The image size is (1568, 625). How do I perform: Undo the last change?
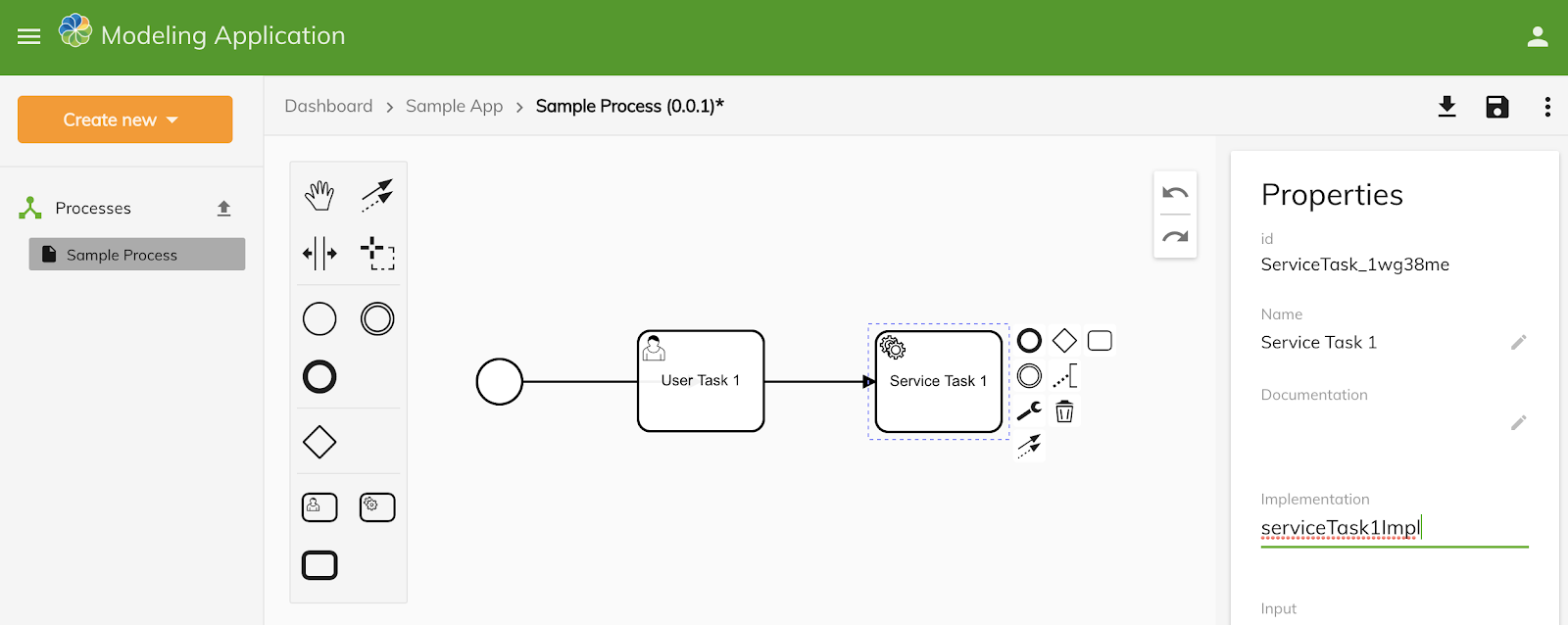[1175, 193]
